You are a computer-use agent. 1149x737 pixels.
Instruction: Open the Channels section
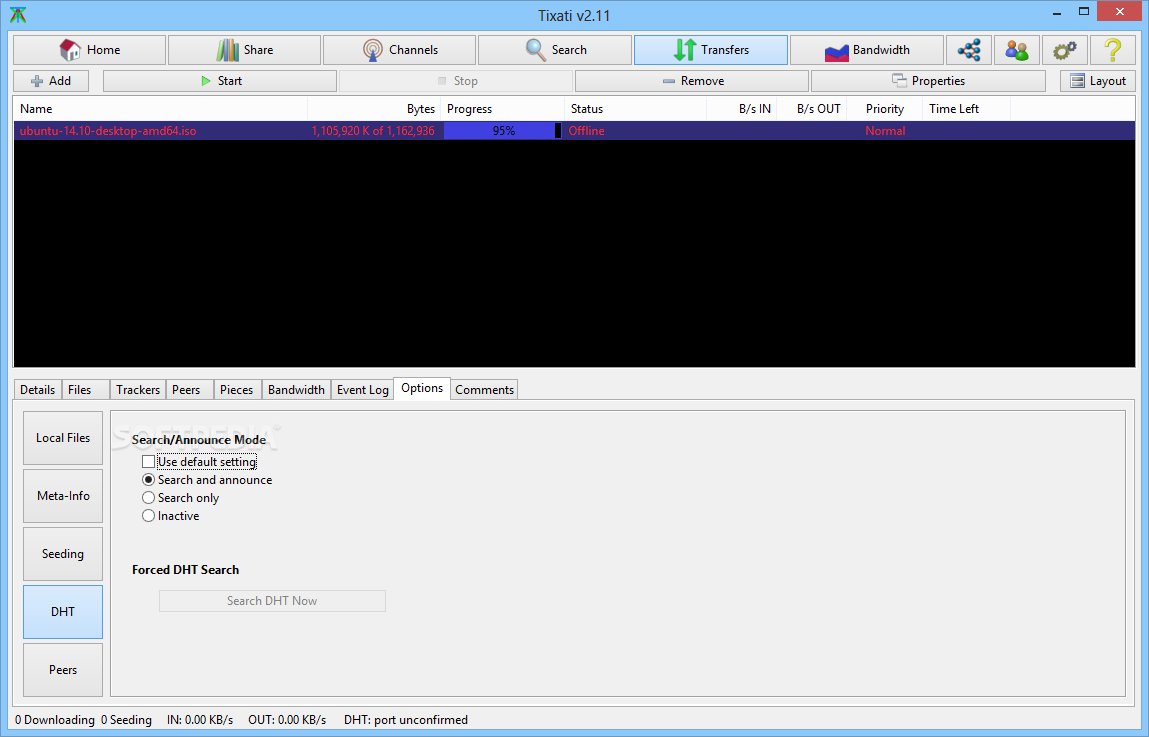coord(399,50)
